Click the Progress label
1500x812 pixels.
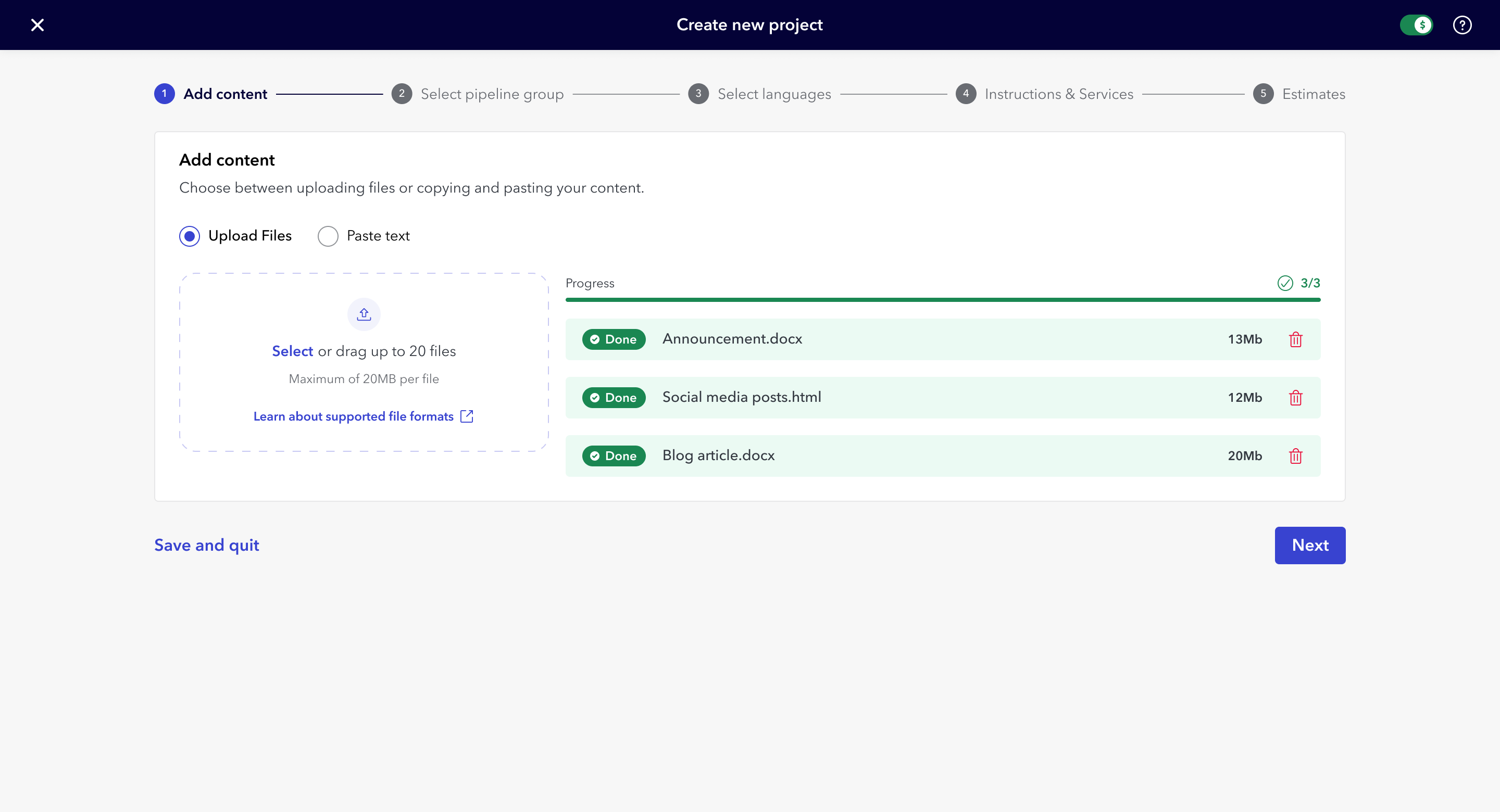(590, 283)
